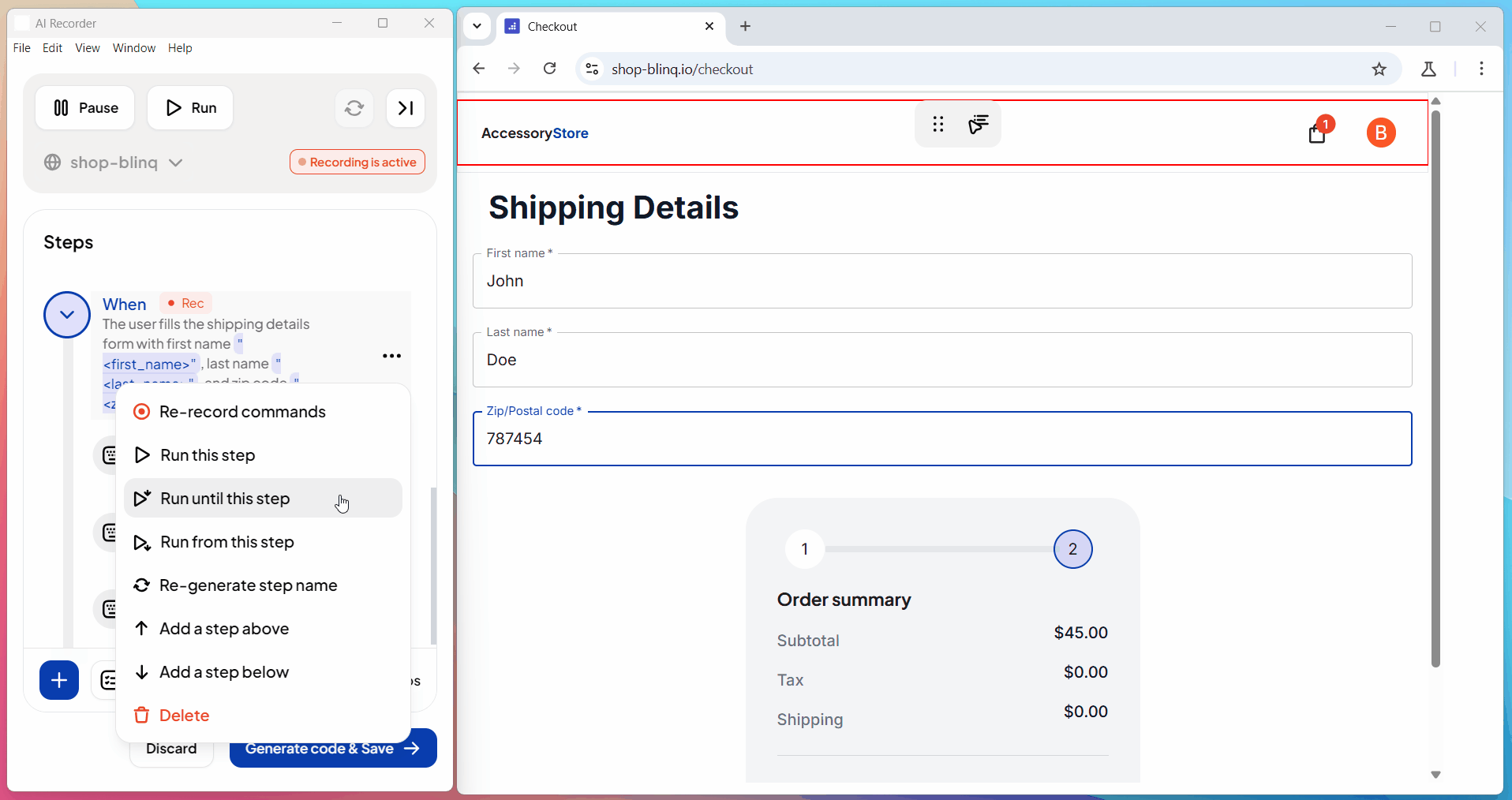Click the skip-to-end step icon
The width and height of the screenshot is (1512, 800).
406,108
